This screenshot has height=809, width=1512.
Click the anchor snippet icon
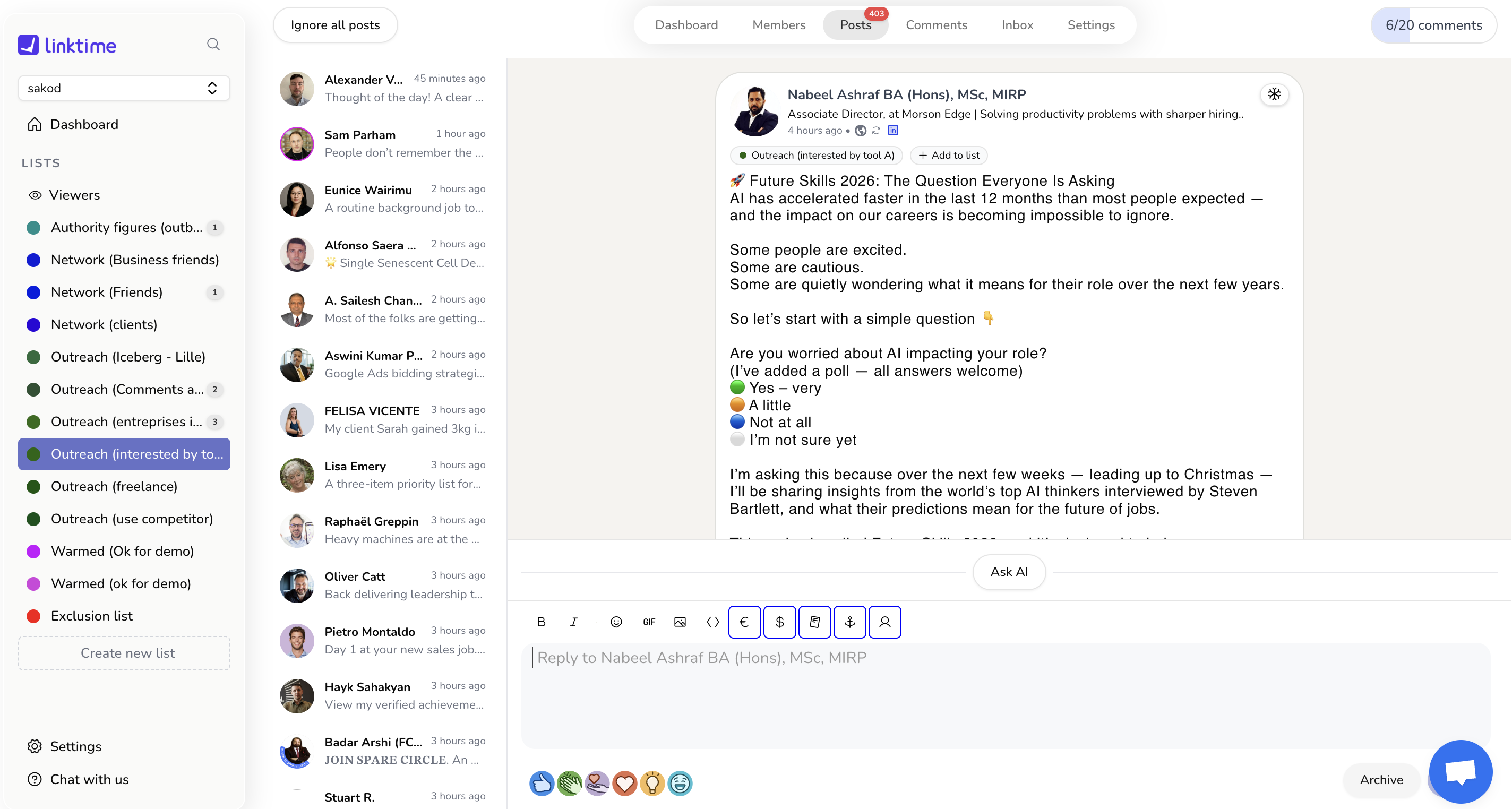pos(849,622)
